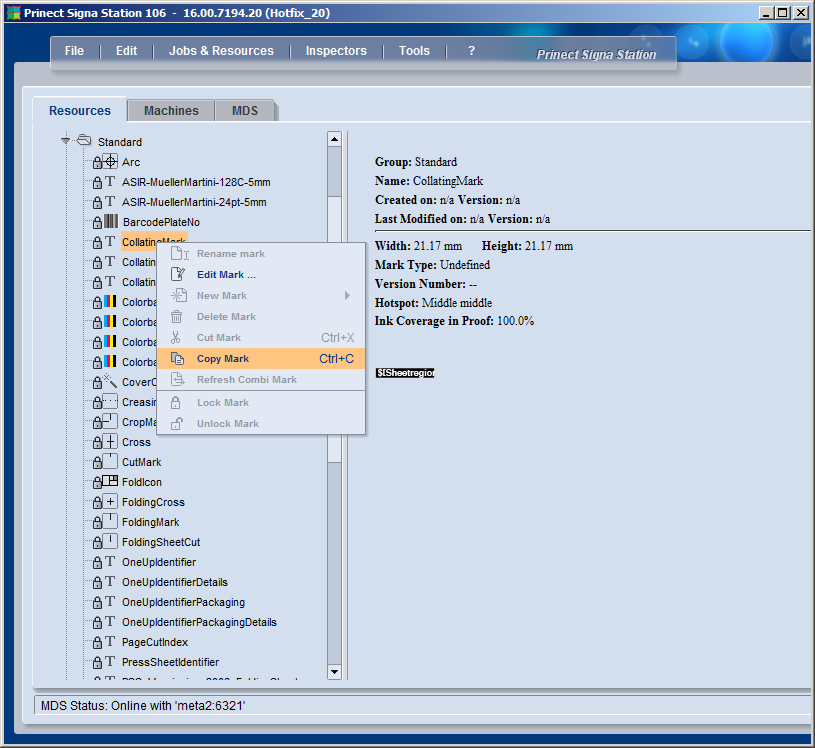Click the Lock Mark padlock icon

(x=176, y=402)
